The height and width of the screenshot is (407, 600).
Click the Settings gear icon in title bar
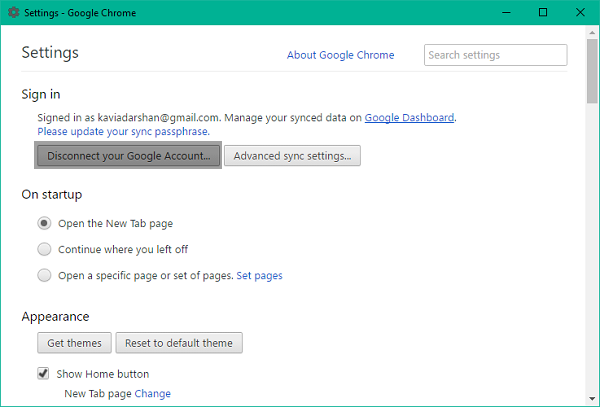click(x=13, y=12)
